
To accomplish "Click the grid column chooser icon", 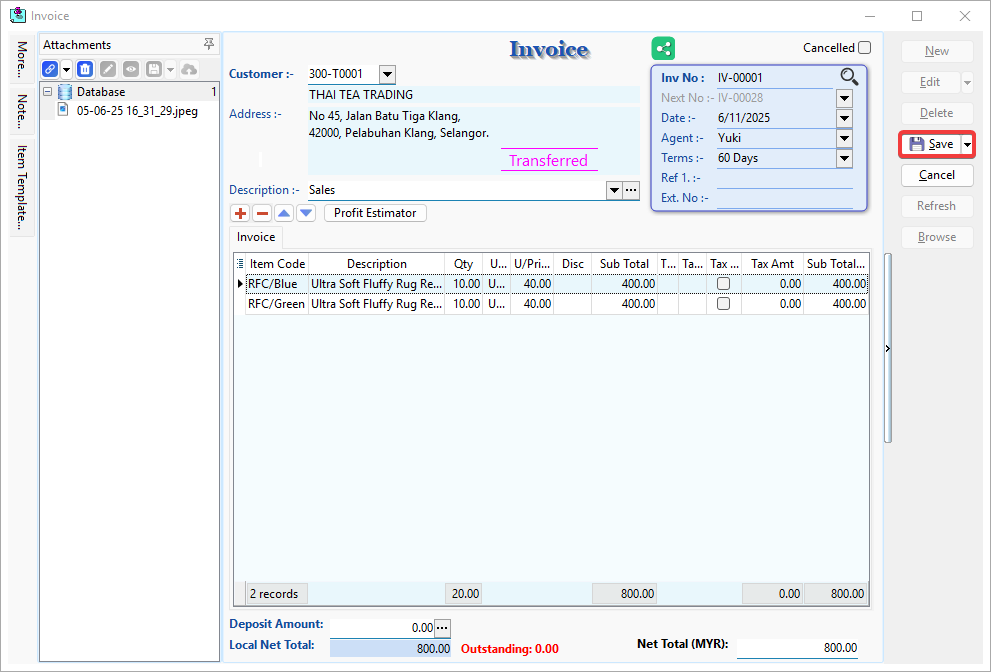I will pyautogui.click(x=240, y=264).
